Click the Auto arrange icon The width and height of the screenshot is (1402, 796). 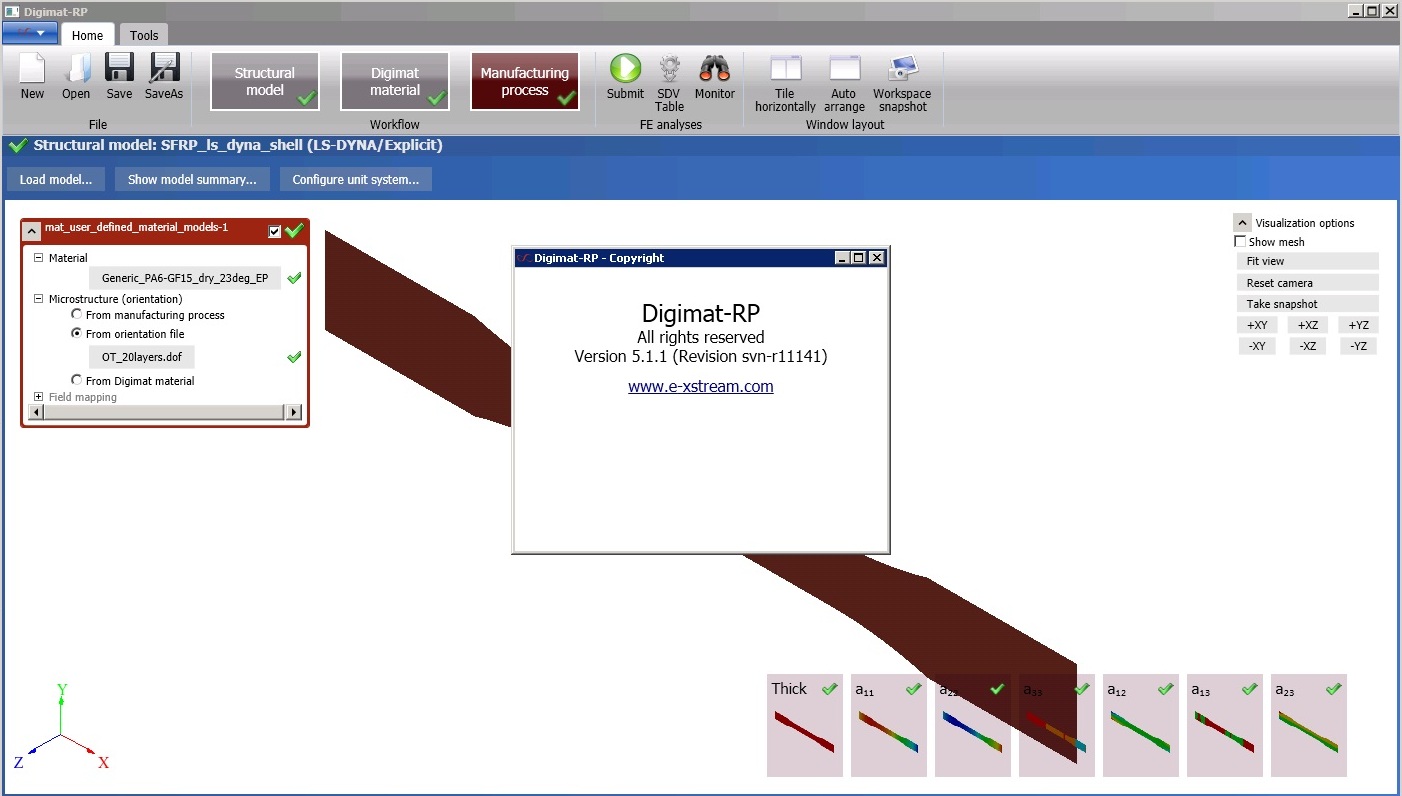click(845, 83)
